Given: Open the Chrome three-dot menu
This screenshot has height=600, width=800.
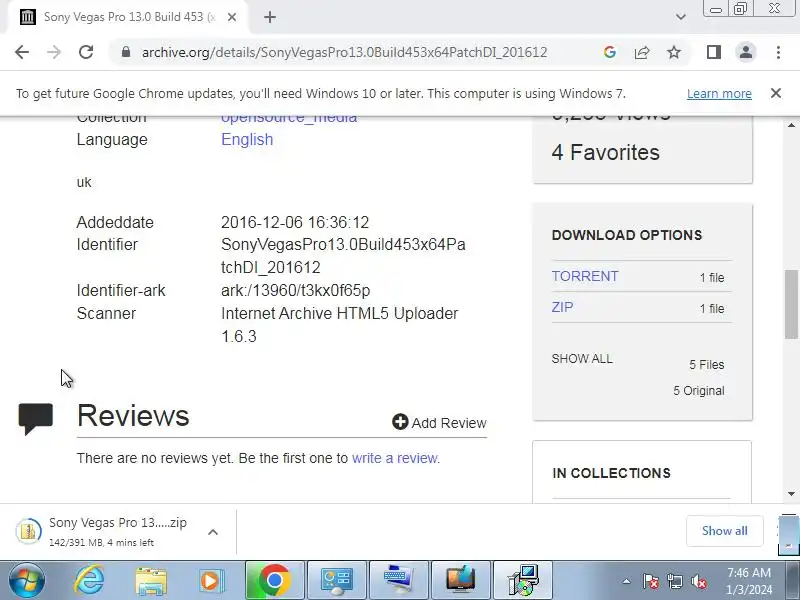Looking at the screenshot, I should [778, 52].
